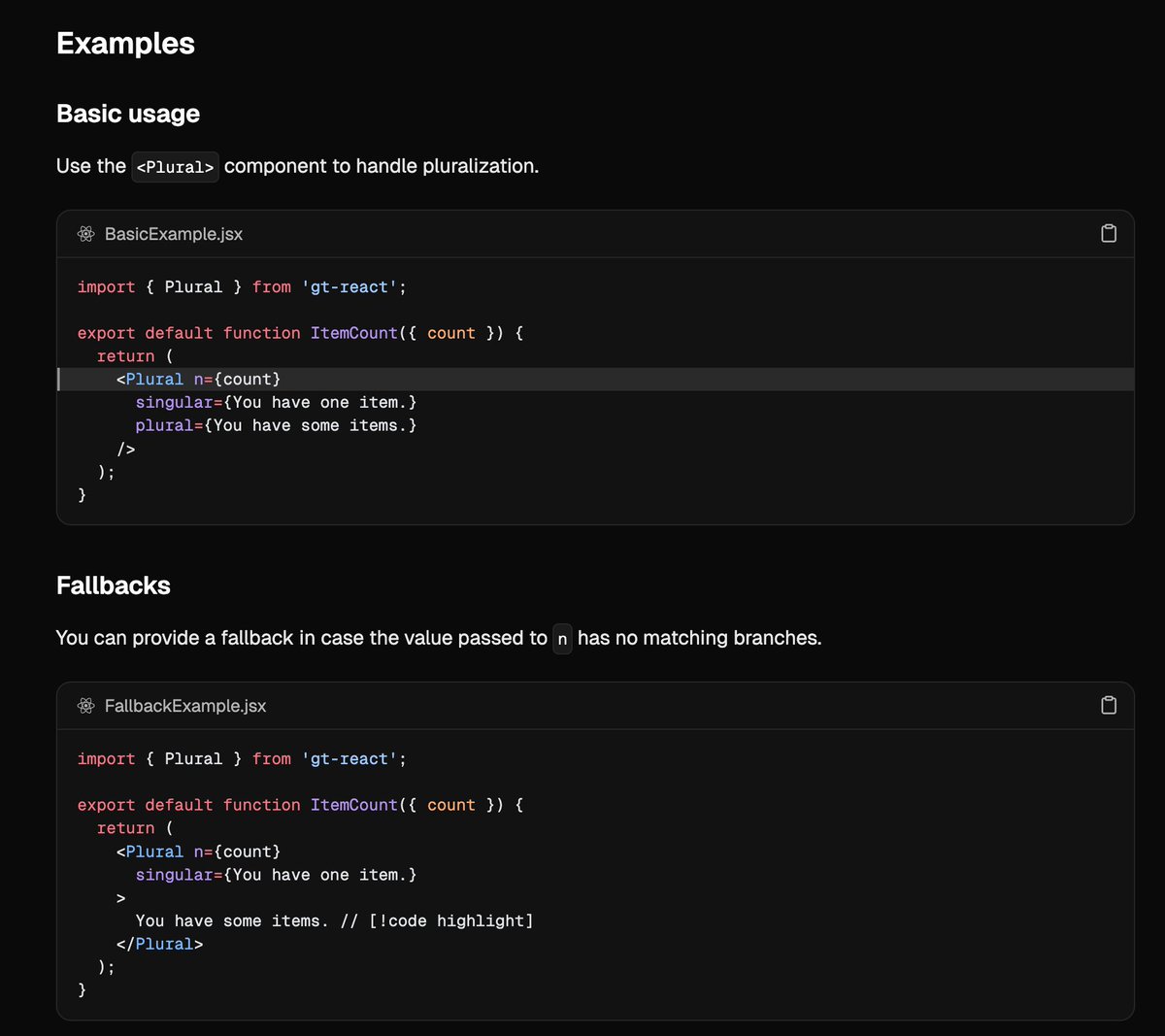This screenshot has height=1036, width=1165.
Task: Click the FallbackExample.jsx file name
Action: point(185,706)
